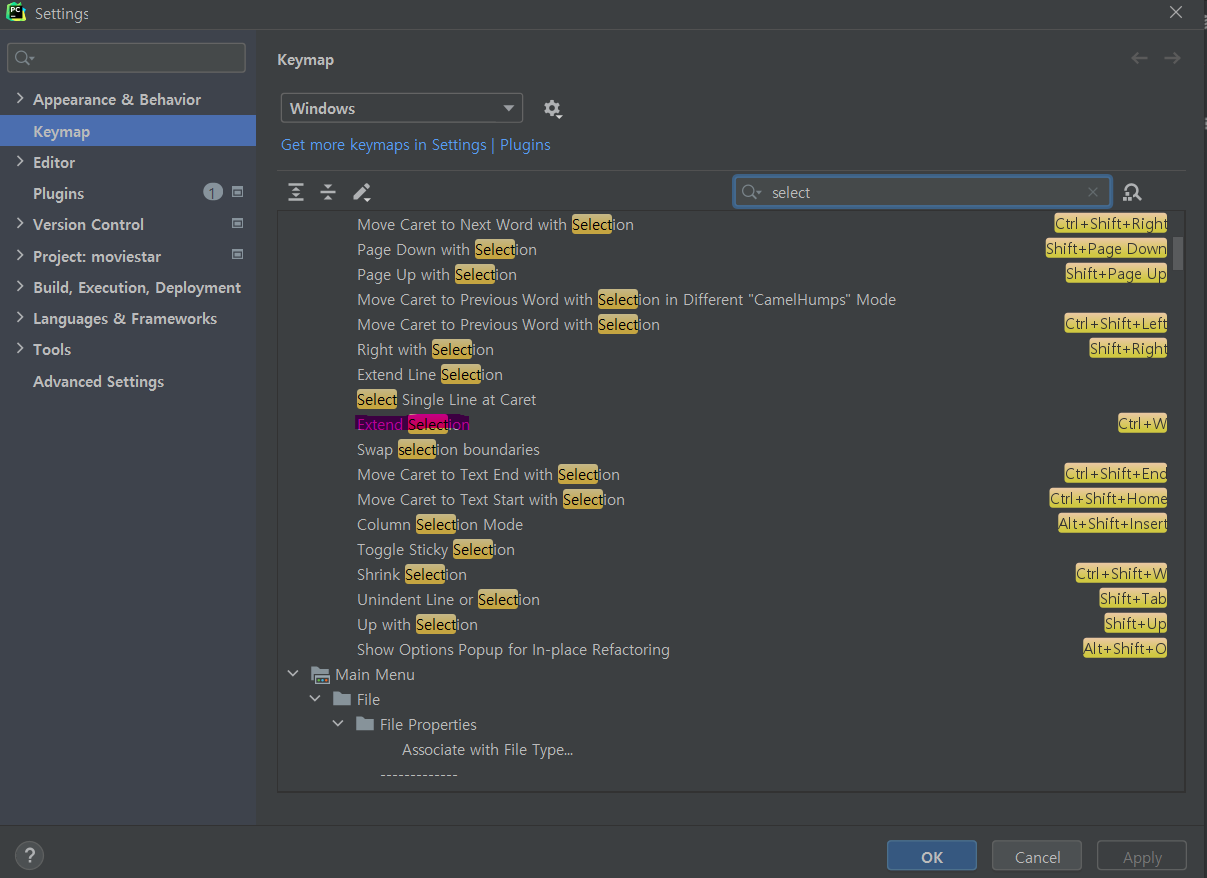This screenshot has width=1207, height=878.
Task: Select 'Extend Line Selection' action
Action: tap(430, 375)
